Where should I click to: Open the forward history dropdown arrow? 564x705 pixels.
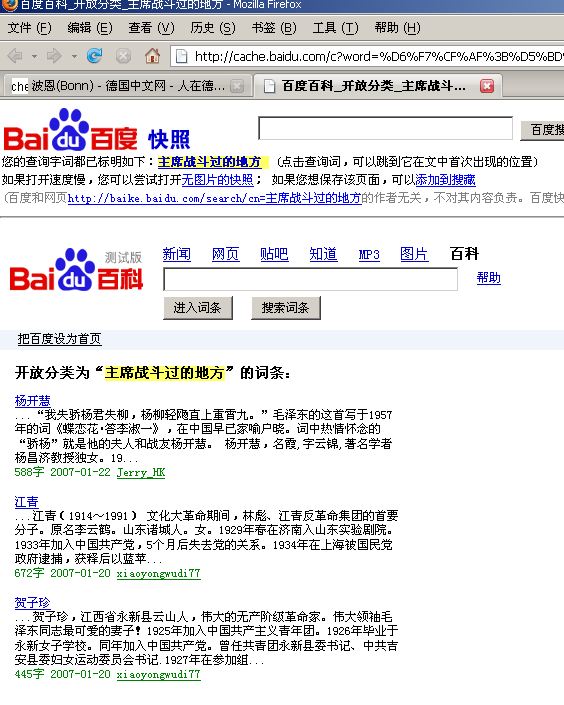tap(74, 57)
